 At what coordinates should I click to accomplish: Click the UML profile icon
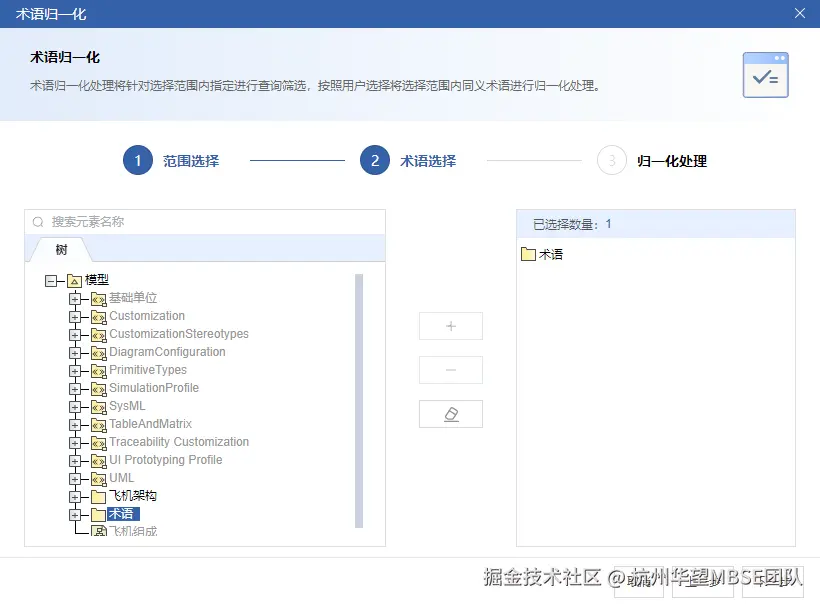pos(98,479)
